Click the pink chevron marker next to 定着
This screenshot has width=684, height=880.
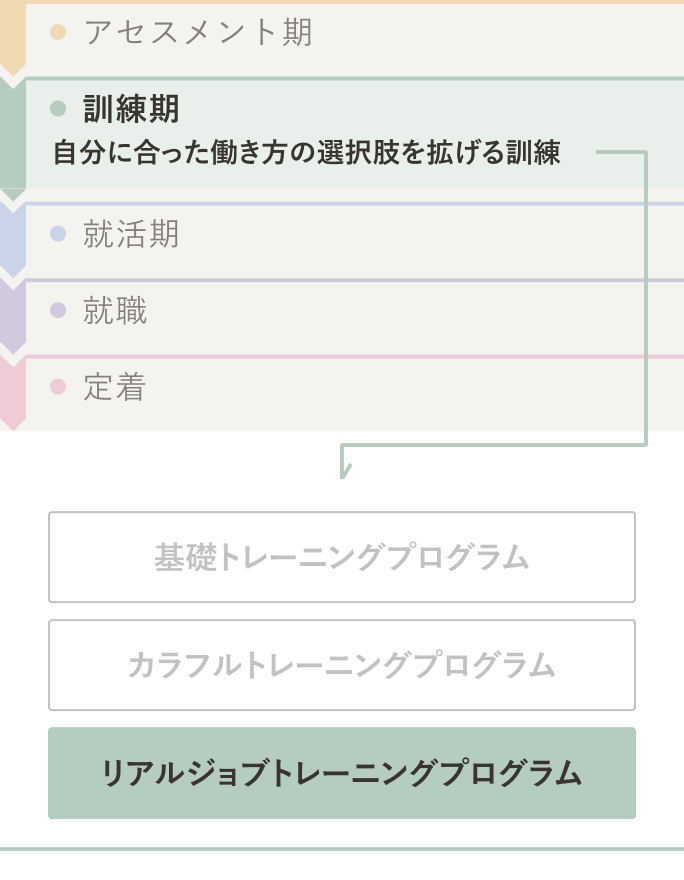click(13, 393)
